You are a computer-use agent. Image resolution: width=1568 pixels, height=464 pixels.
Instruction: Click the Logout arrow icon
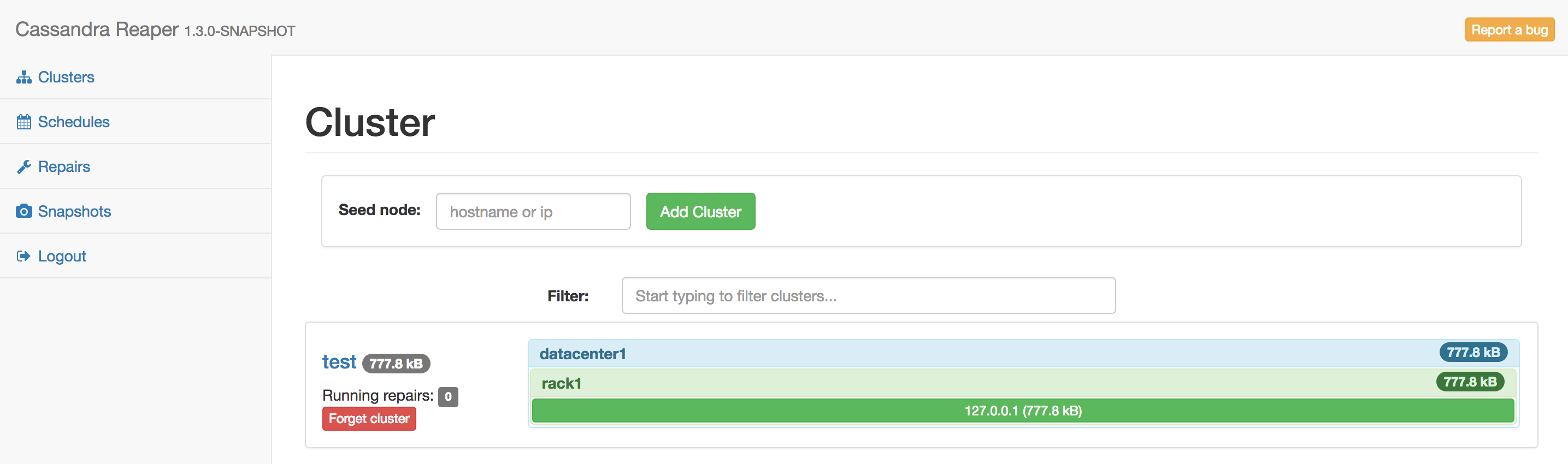[23, 255]
